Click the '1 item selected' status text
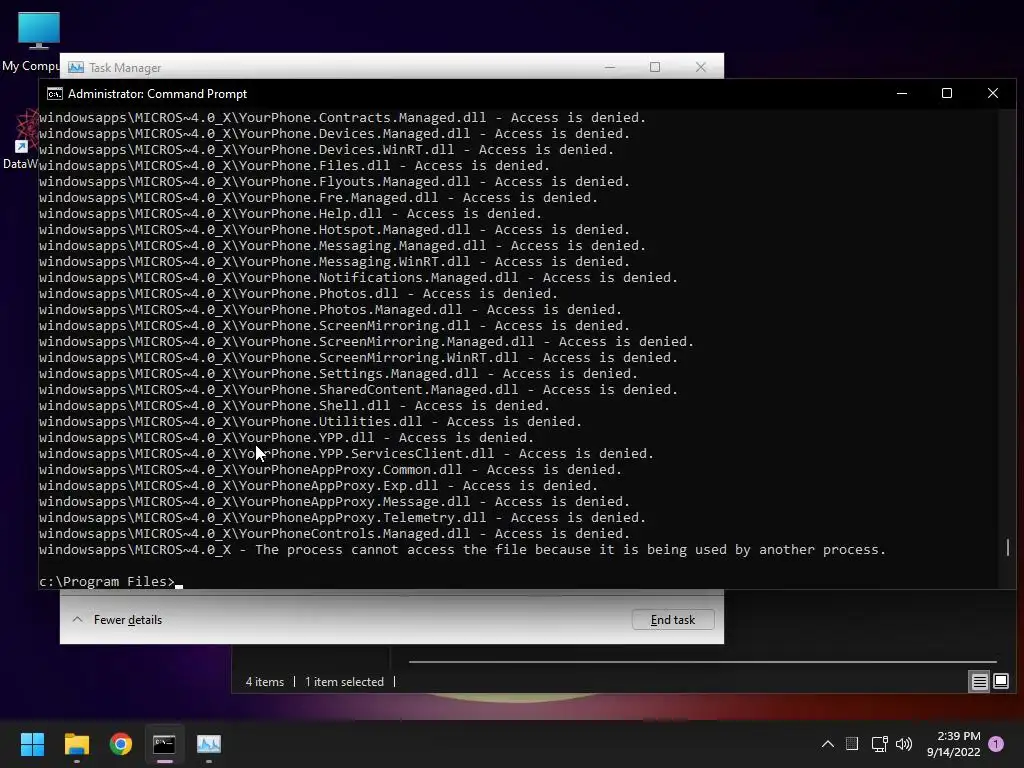1024x768 pixels. point(344,682)
